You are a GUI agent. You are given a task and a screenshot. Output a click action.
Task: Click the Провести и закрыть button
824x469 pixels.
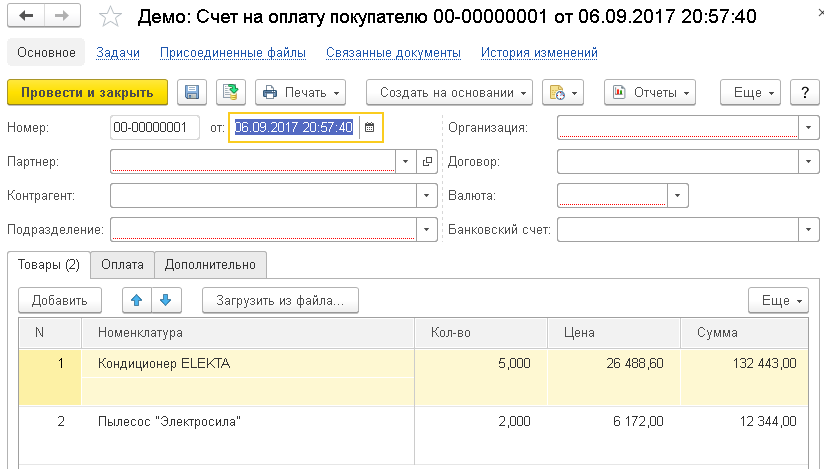(87, 93)
